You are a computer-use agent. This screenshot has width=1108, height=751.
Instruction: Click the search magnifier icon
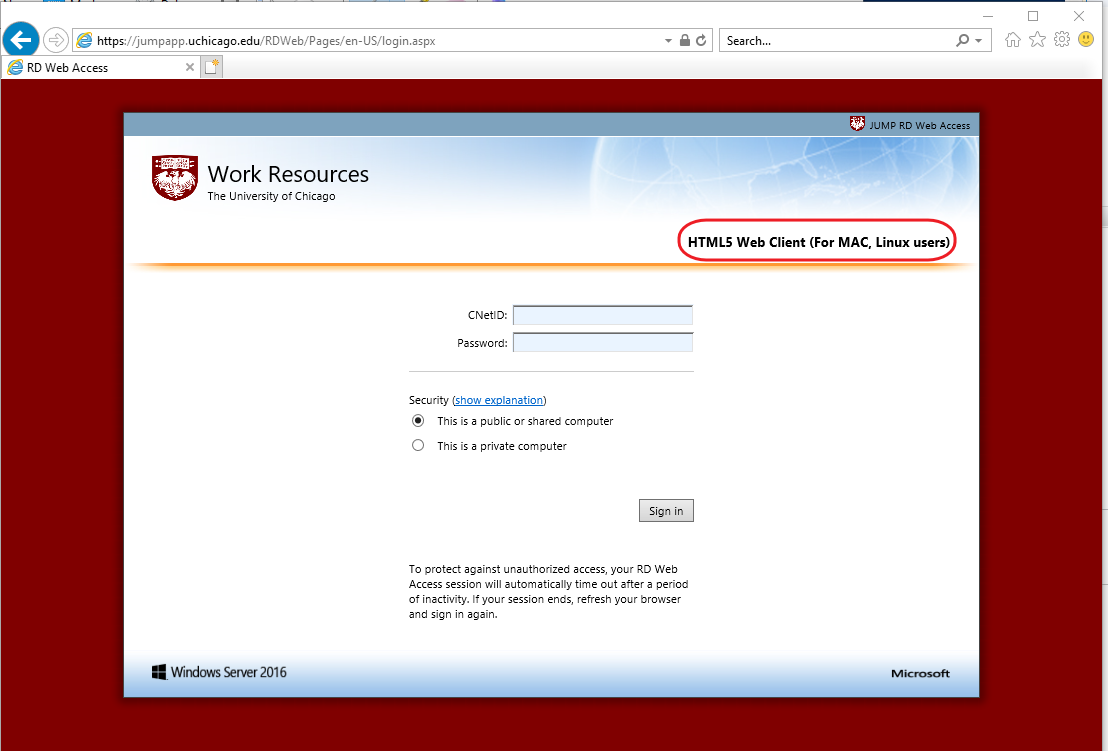(962, 40)
